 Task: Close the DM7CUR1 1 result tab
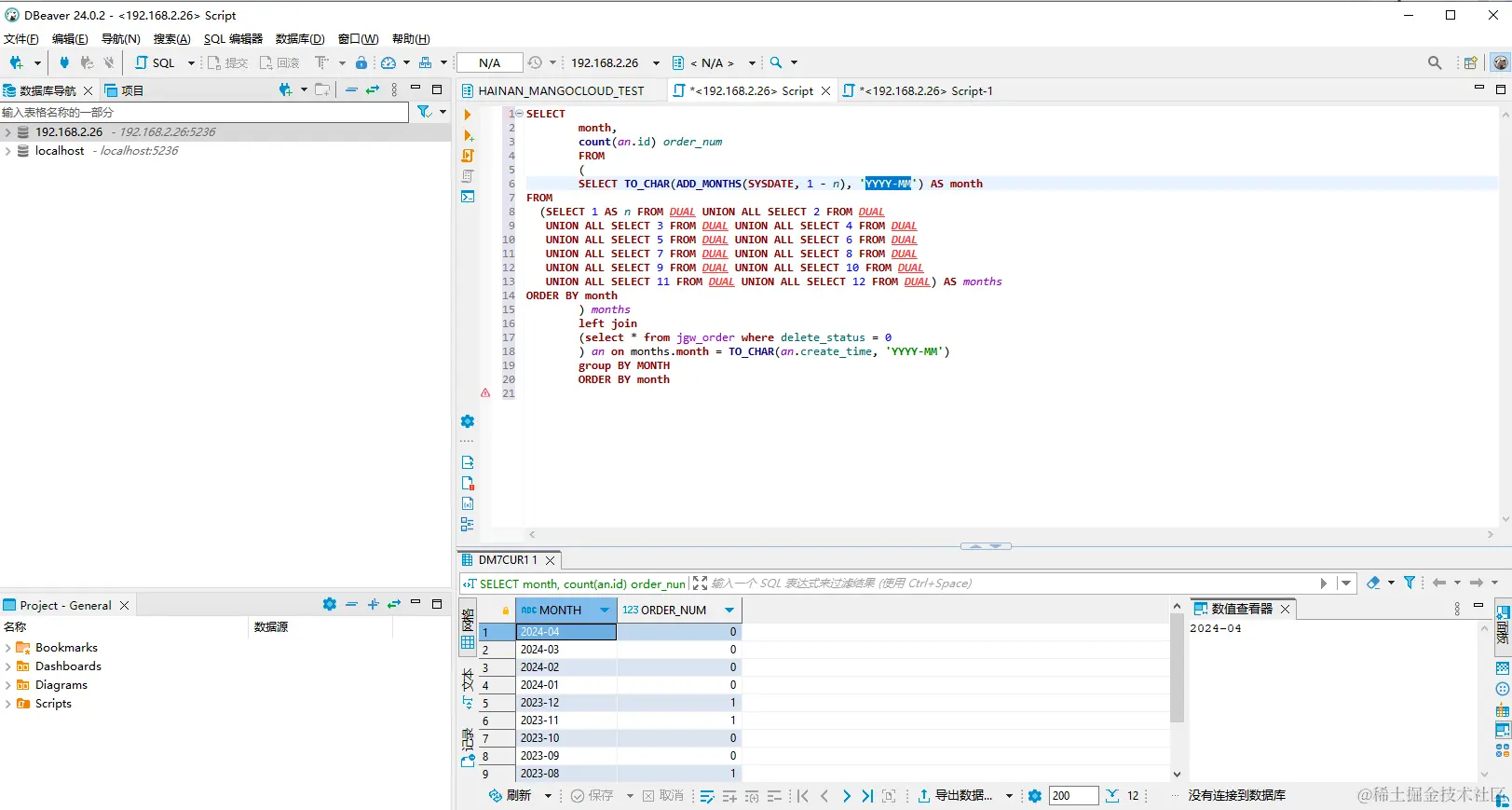point(551,560)
